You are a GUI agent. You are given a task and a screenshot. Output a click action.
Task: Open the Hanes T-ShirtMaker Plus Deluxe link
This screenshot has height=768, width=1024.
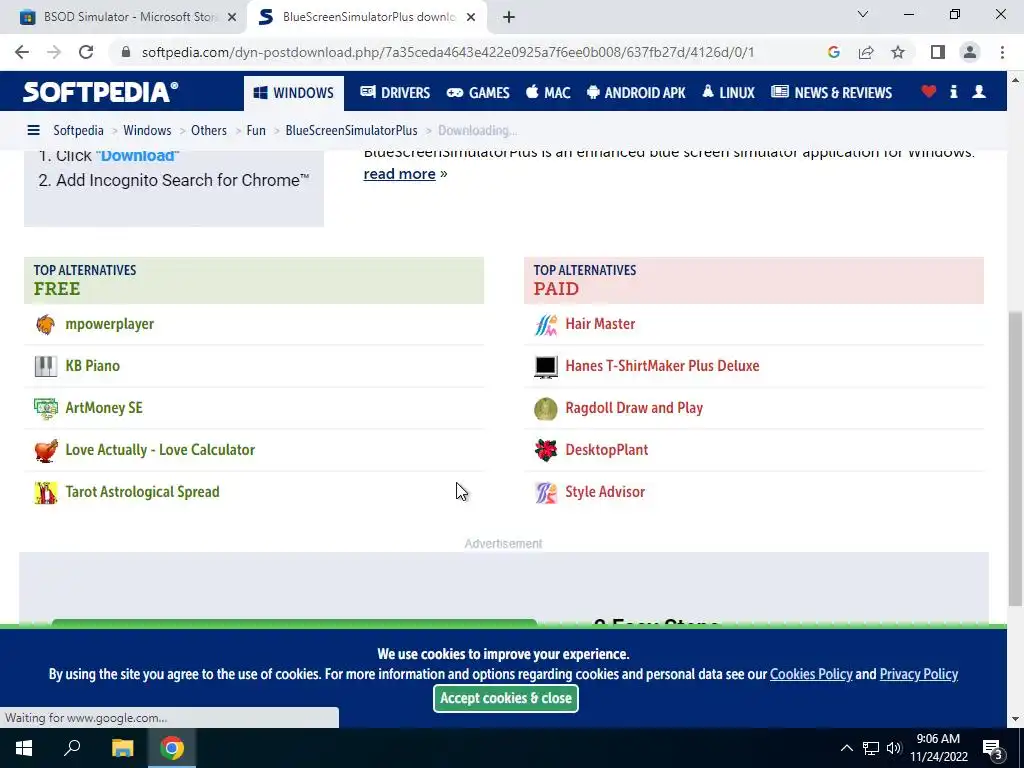click(x=662, y=366)
